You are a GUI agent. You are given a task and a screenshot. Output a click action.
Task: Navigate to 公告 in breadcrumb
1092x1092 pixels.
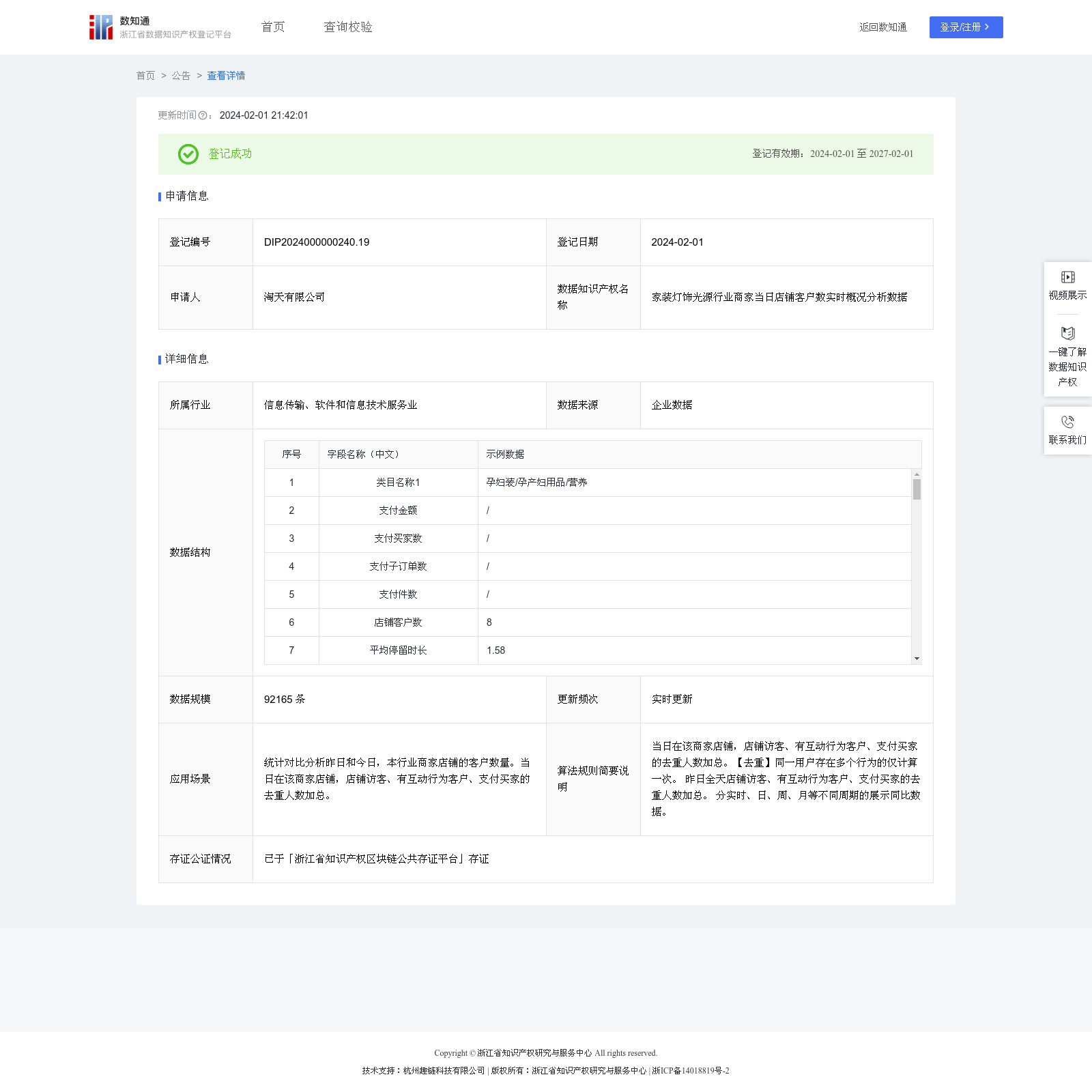[181, 76]
